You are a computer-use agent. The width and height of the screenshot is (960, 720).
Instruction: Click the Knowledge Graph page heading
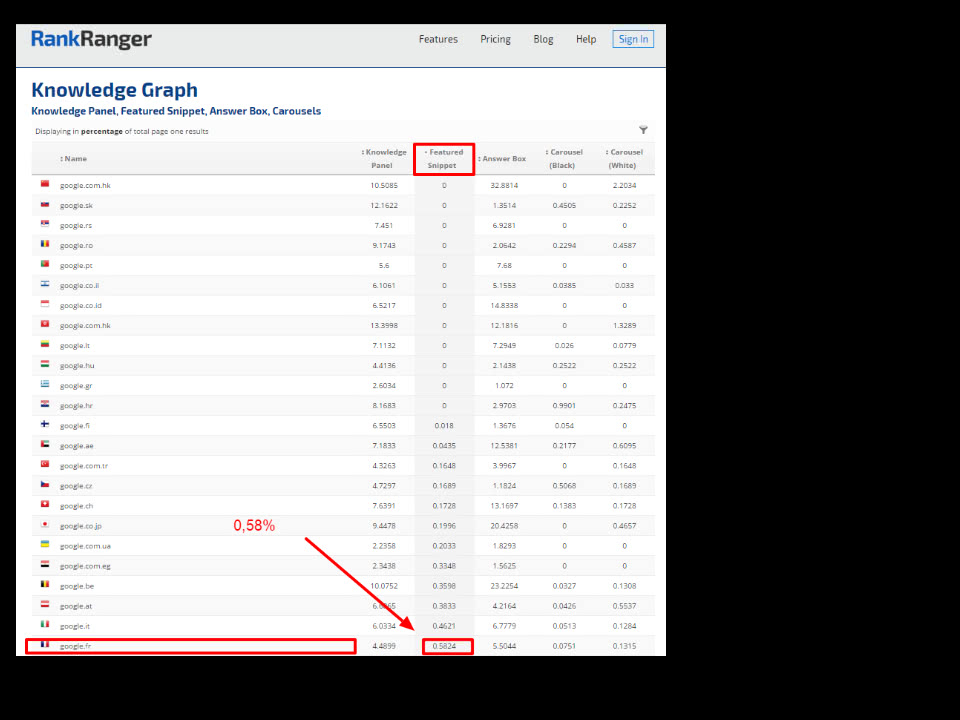tap(114, 90)
